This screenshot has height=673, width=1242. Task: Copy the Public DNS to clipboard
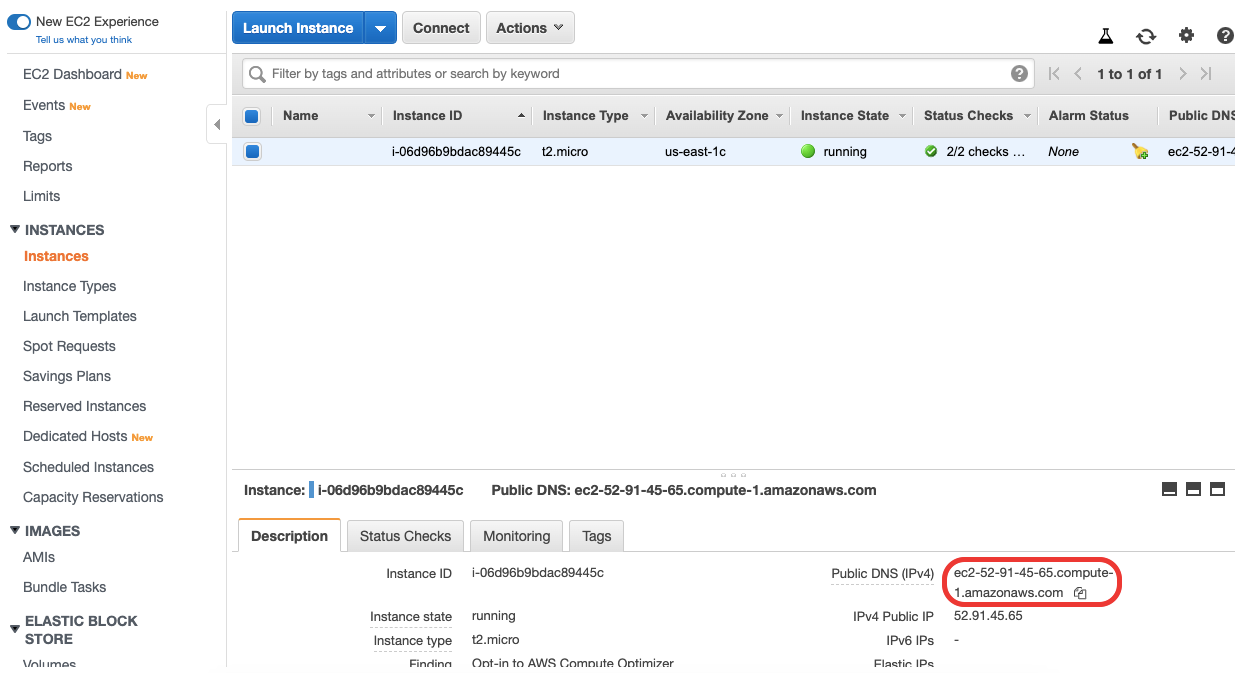[1080, 593]
